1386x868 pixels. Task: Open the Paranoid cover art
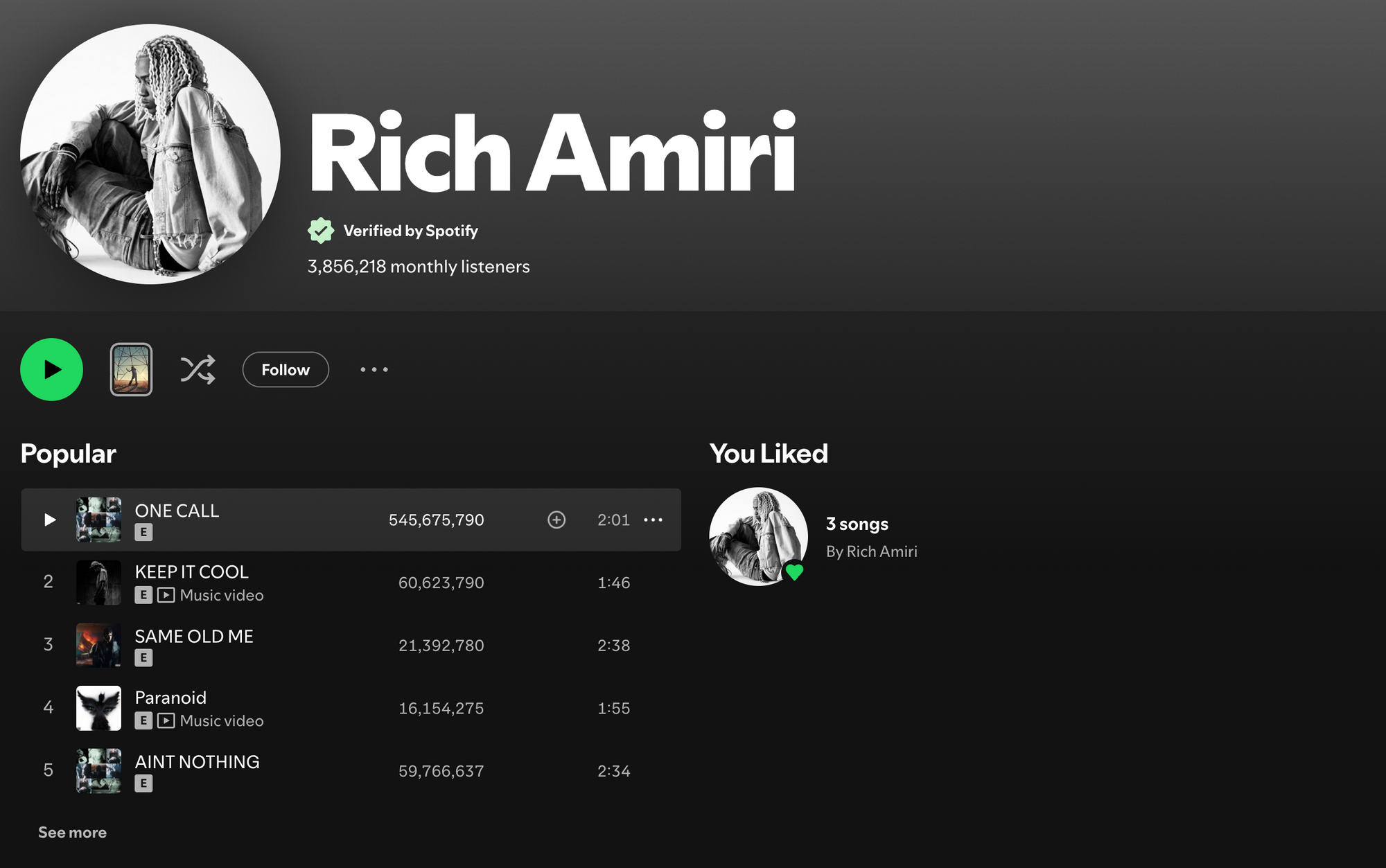(98, 708)
